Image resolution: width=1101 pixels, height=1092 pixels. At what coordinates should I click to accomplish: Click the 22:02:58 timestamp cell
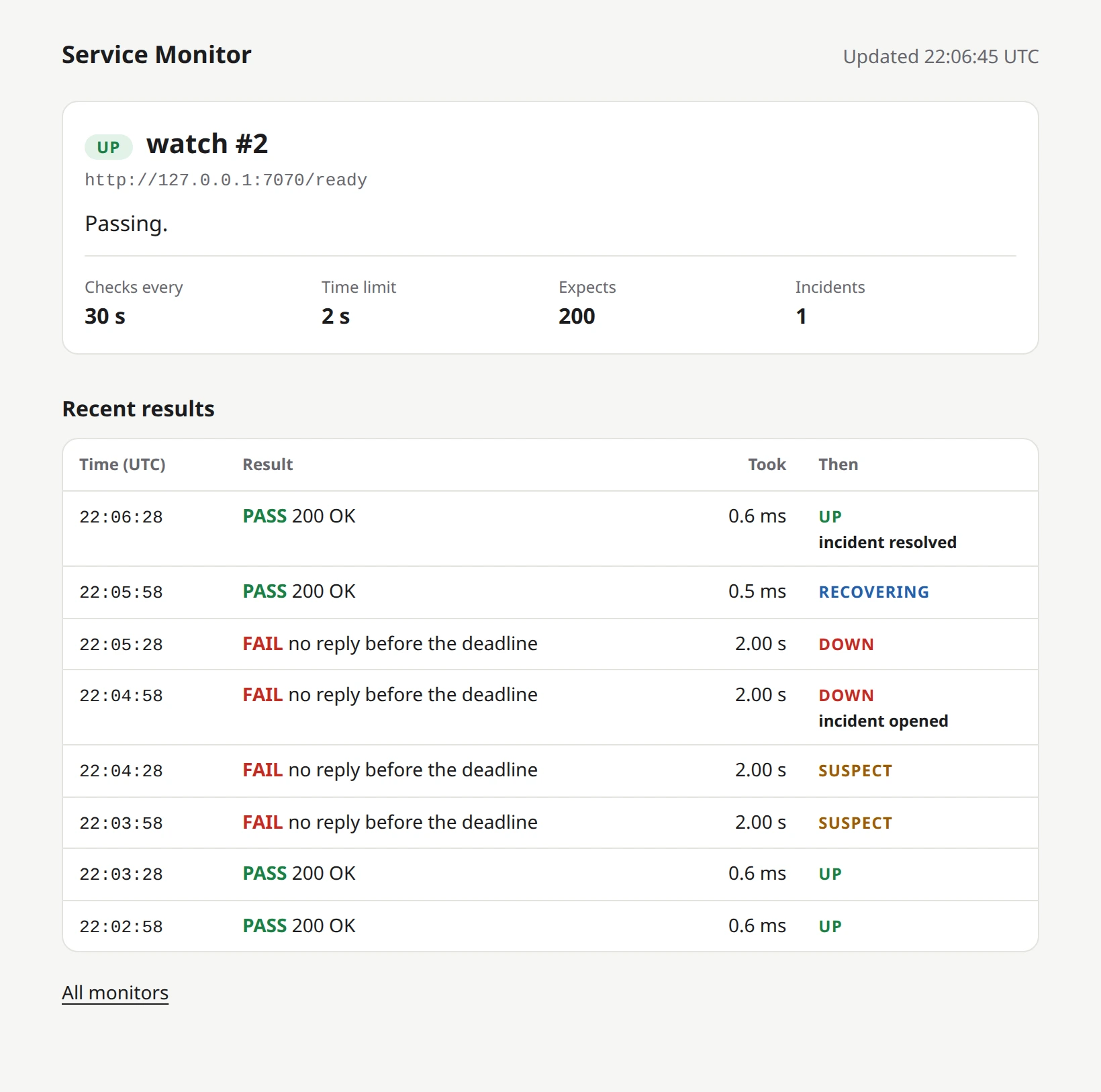tap(121, 927)
